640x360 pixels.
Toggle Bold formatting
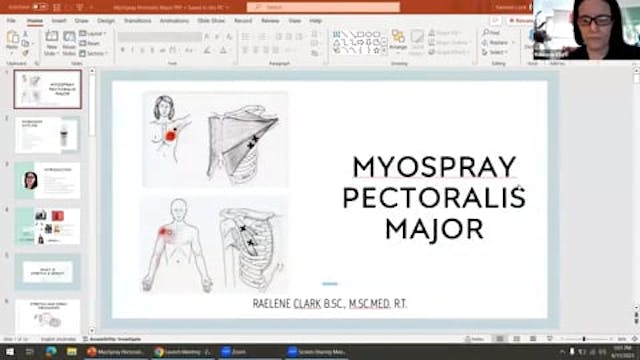tap(122, 50)
